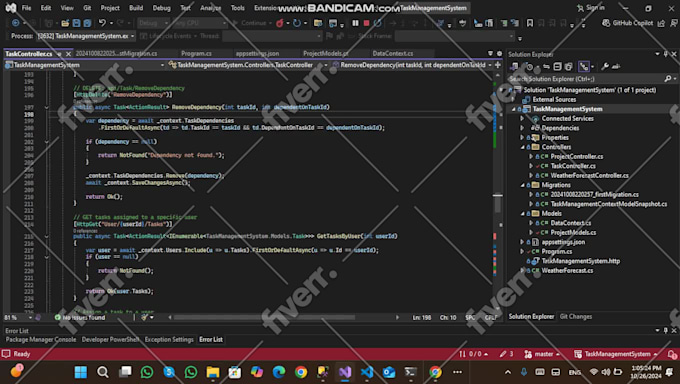Viewport: 680px width, 384px height.
Task: Open Developer PowerShell tab
Action: click(x=110, y=340)
